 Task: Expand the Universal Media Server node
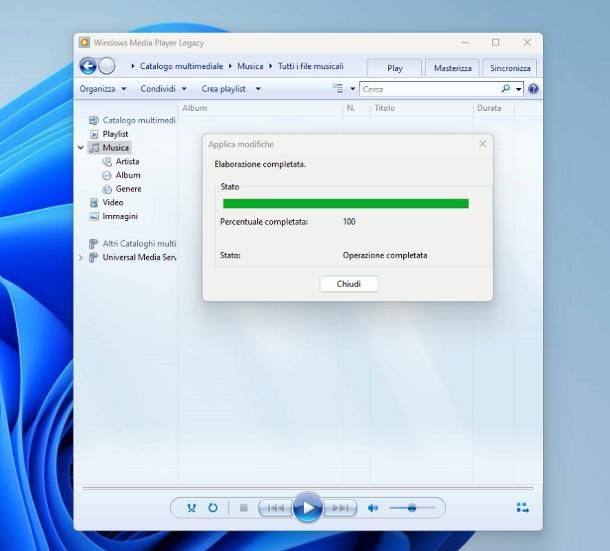pos(81,257)
